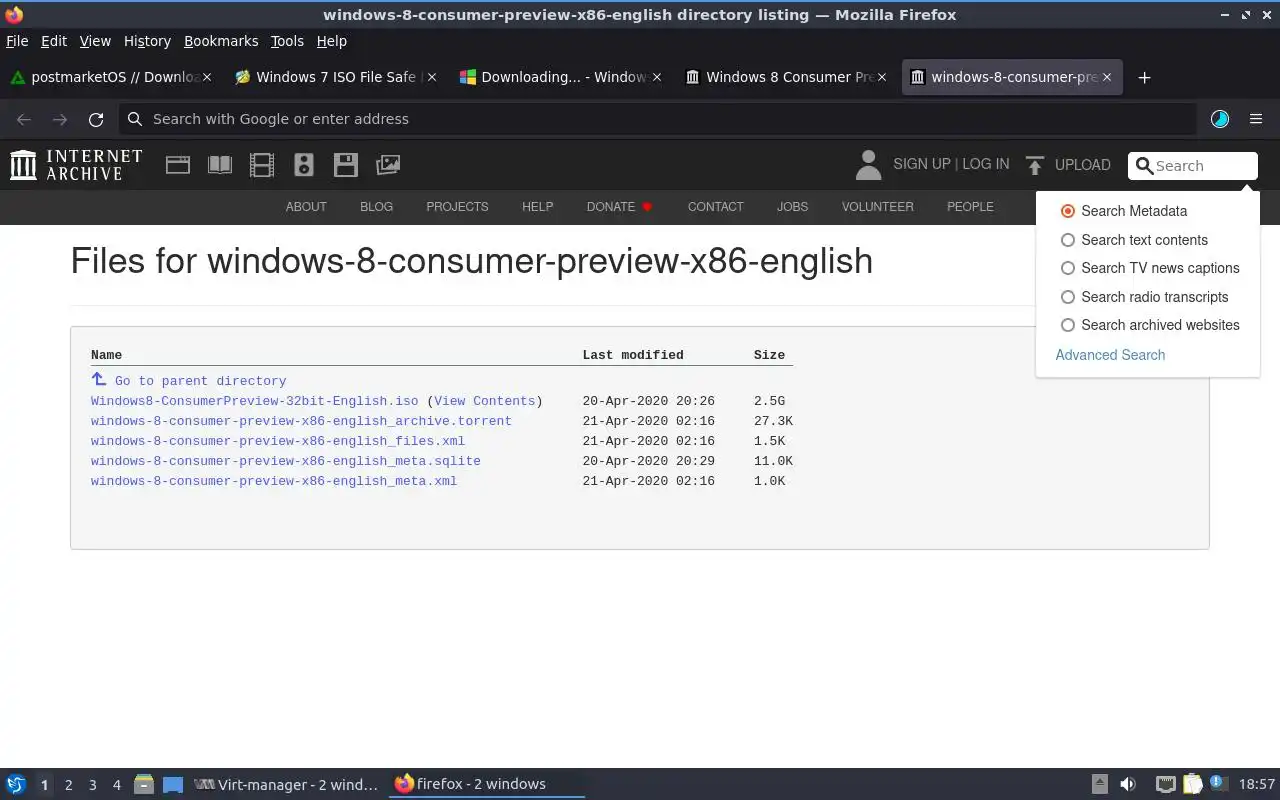Click the LOG IN link
1280x800 pixels.
(x=986, y=164)
